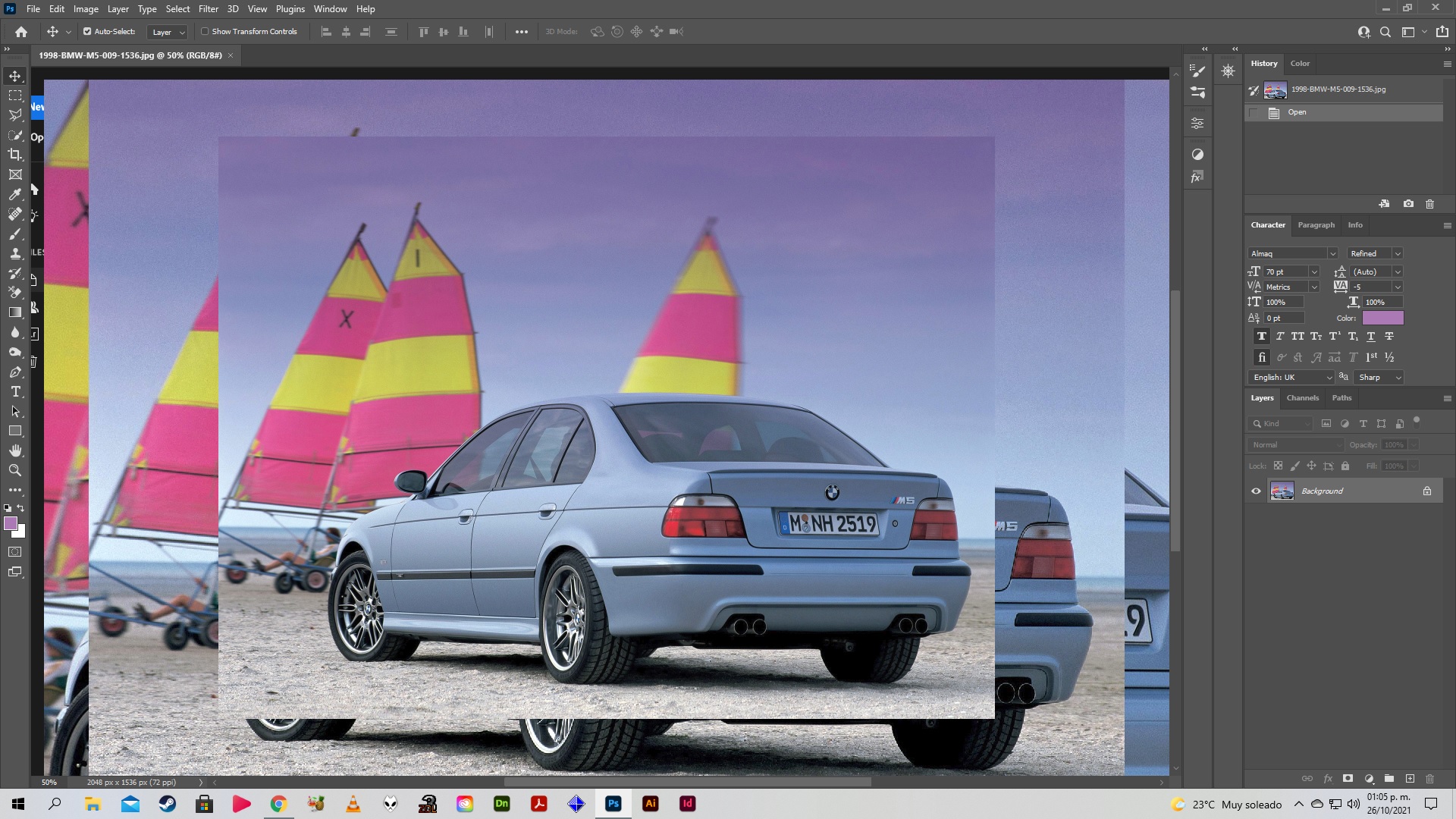Create new layer in Layers panel
The width and height of the screenshot is (1456, 819).
1410,779
